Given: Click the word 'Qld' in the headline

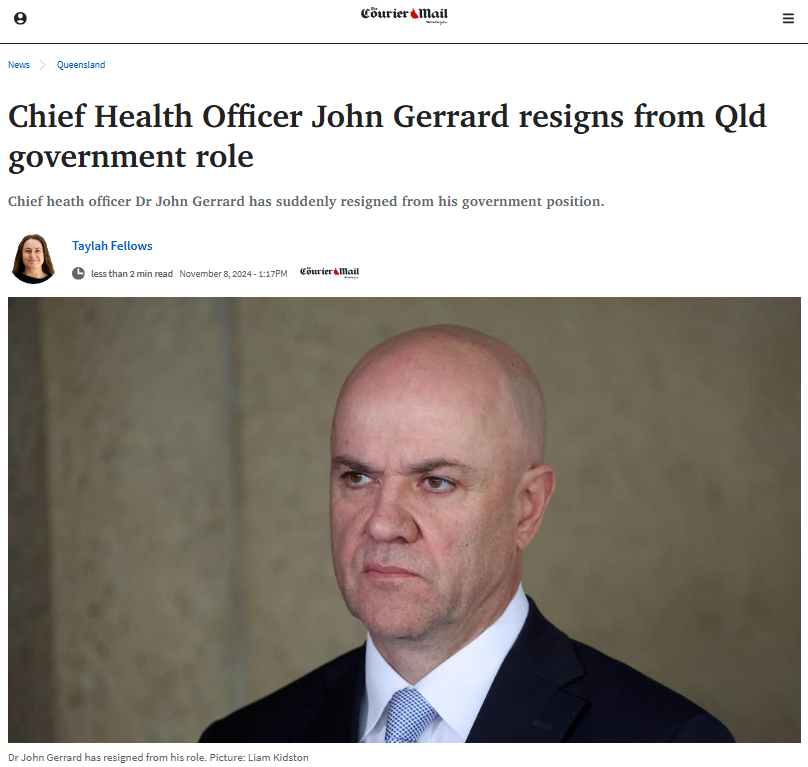Looking at the screenshot, I should 740,116.
